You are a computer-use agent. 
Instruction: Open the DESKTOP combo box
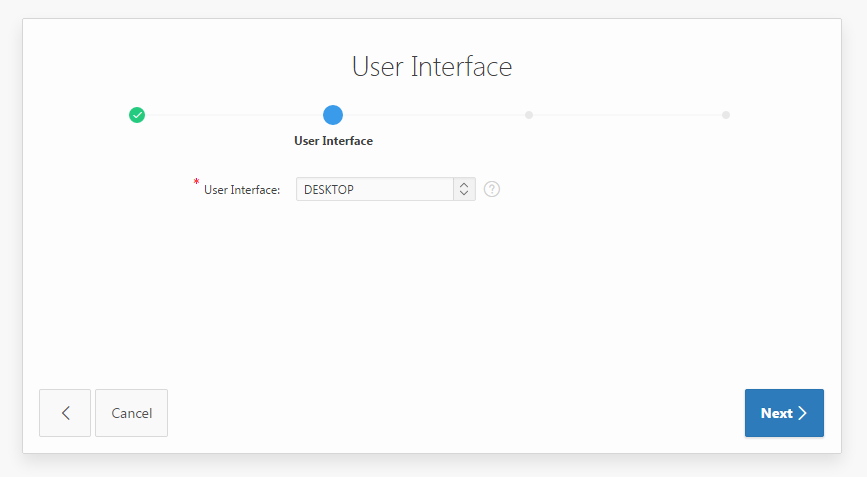tap(385, 189)
